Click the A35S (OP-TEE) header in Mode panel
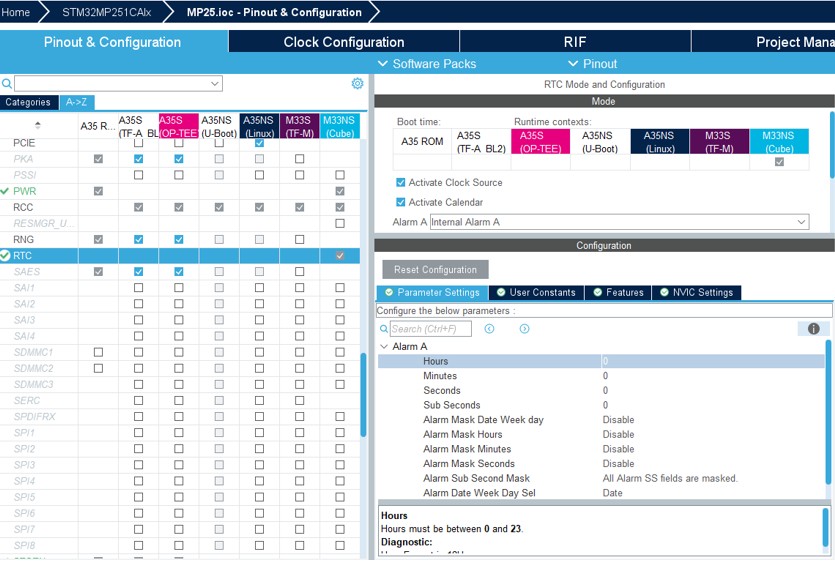The width and height of the screenshot is (835, 561). pyautogui.click(x=540, y=142)
